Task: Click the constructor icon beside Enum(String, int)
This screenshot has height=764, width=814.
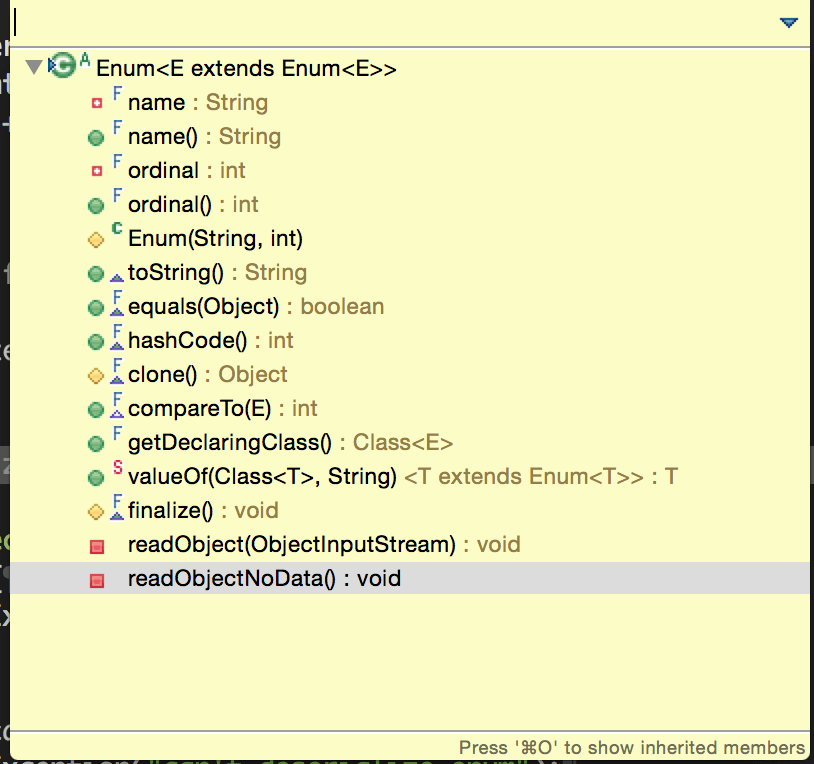Action: (97, 238)
